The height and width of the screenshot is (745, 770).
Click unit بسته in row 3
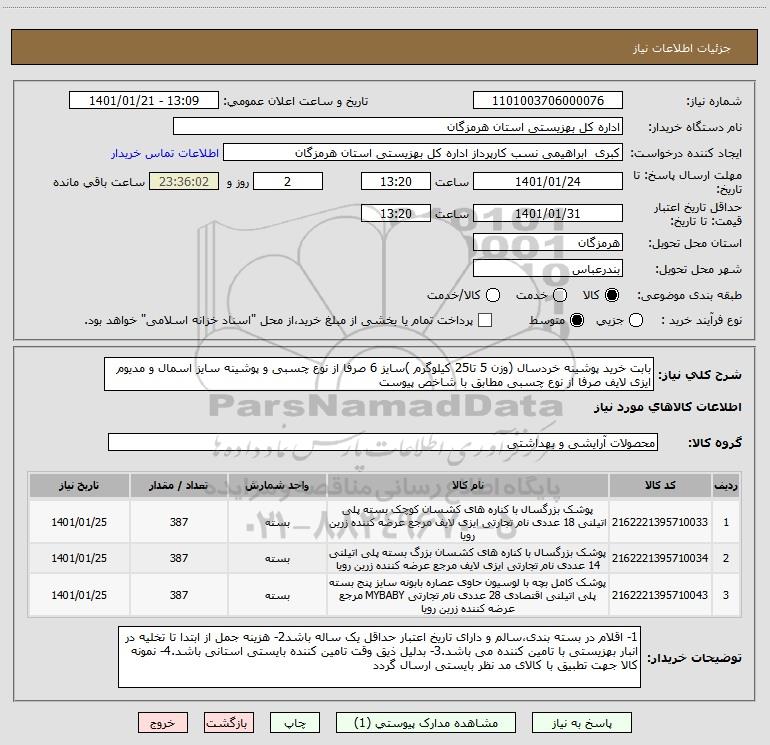(277, 596)
